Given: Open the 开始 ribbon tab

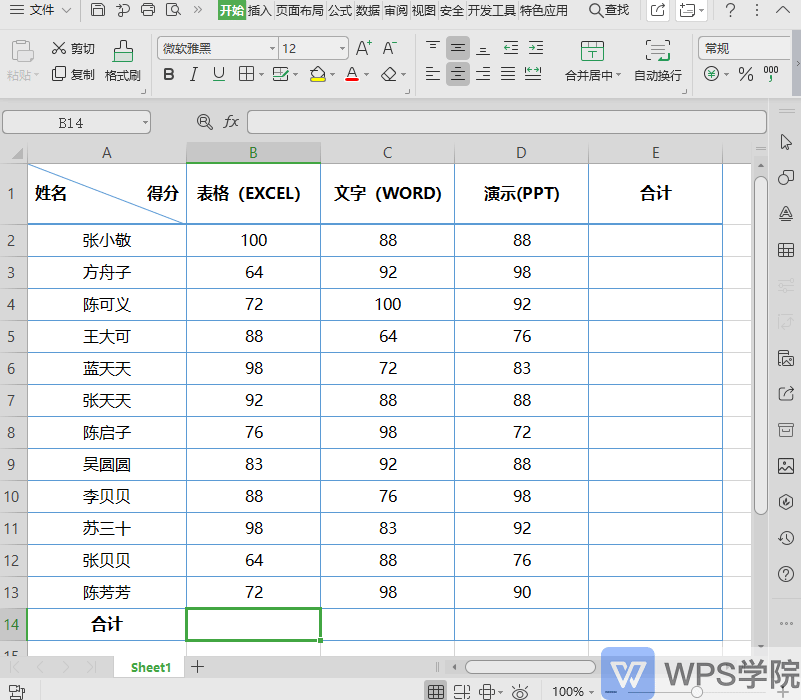Looking at the screenshot, I should tap(232, 10).
